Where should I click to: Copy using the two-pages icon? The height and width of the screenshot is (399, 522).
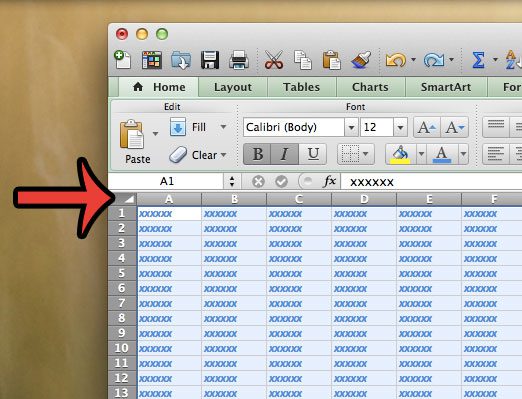tap(303, 60)
